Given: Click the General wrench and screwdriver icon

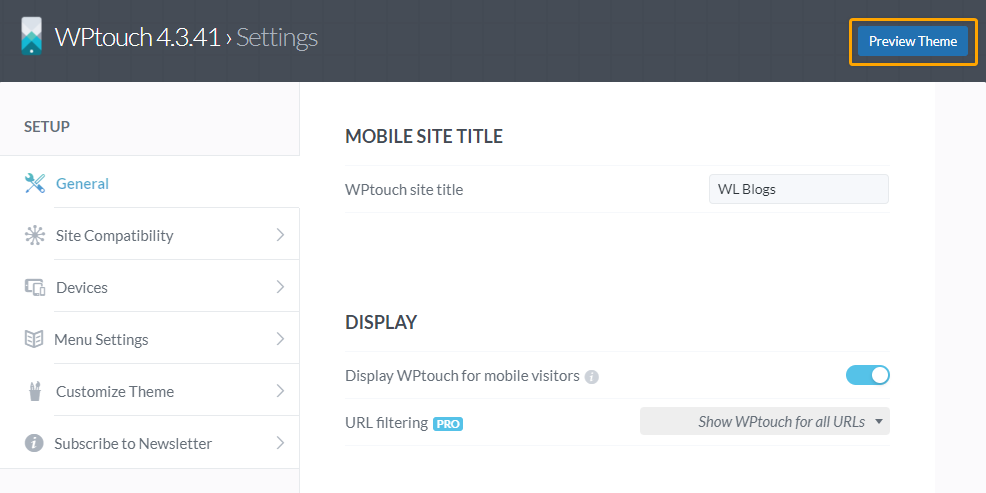Looking at the screenshot, I should point(35,183).
